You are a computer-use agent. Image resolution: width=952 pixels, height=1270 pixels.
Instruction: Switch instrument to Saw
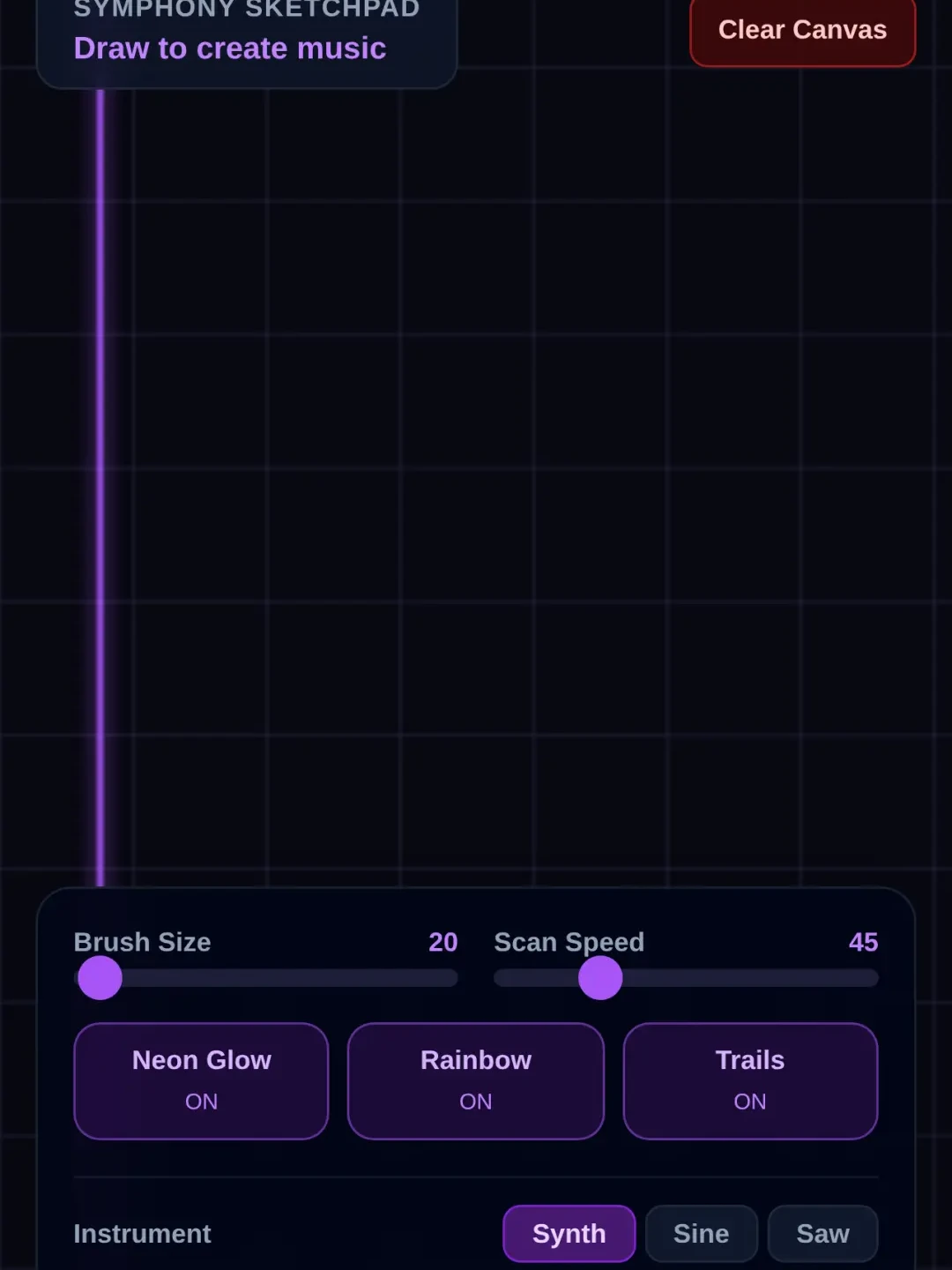822,1233
